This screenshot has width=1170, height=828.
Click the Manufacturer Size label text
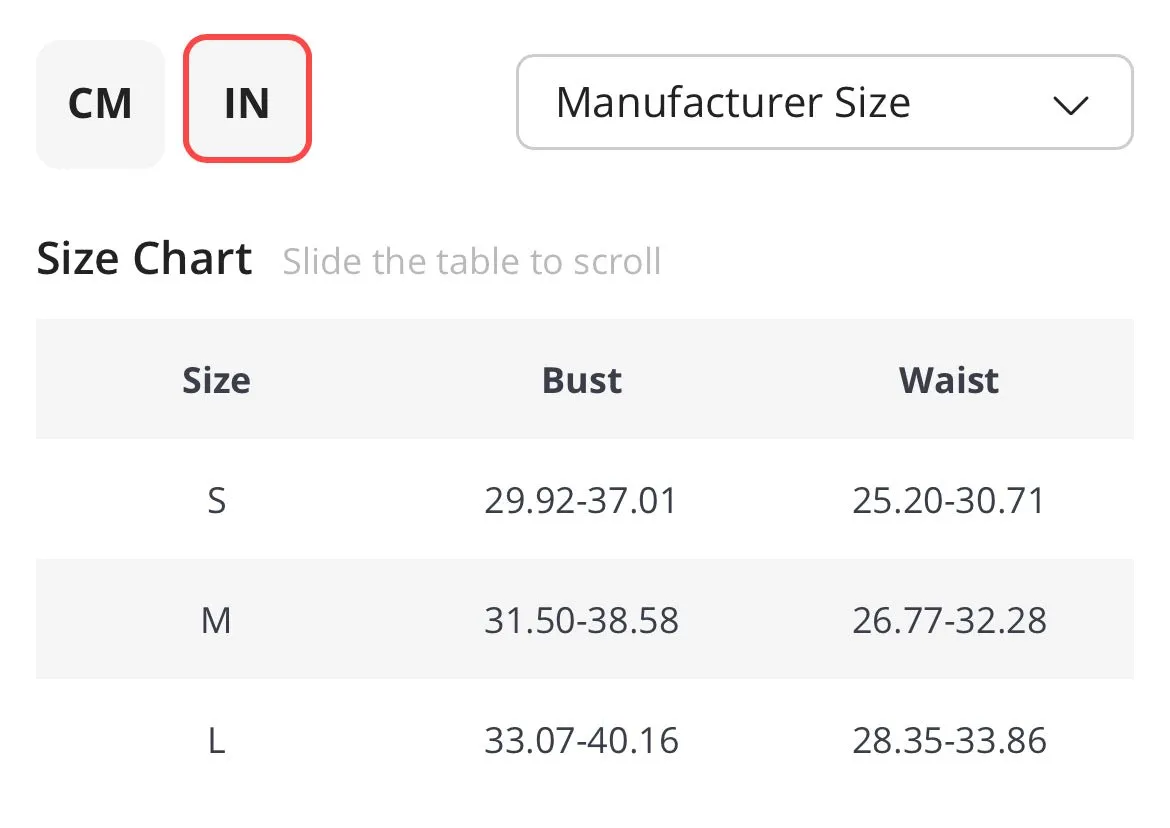coord(733,102)
